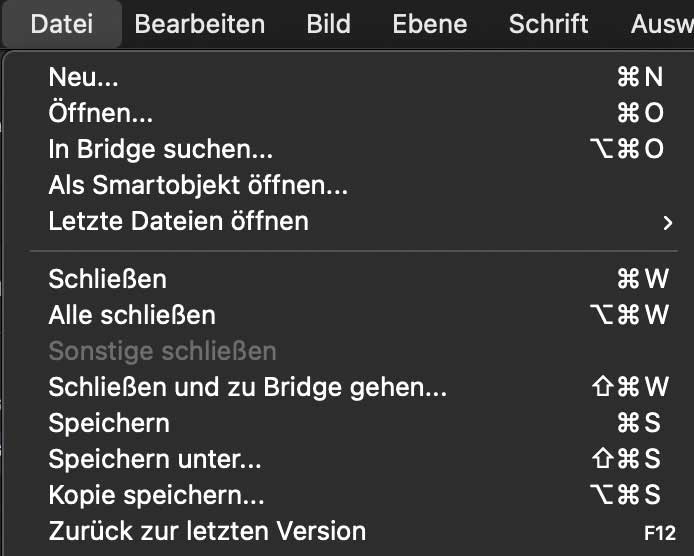
Task: Select Zurück zur letzten Version
Action: [207, 531]
